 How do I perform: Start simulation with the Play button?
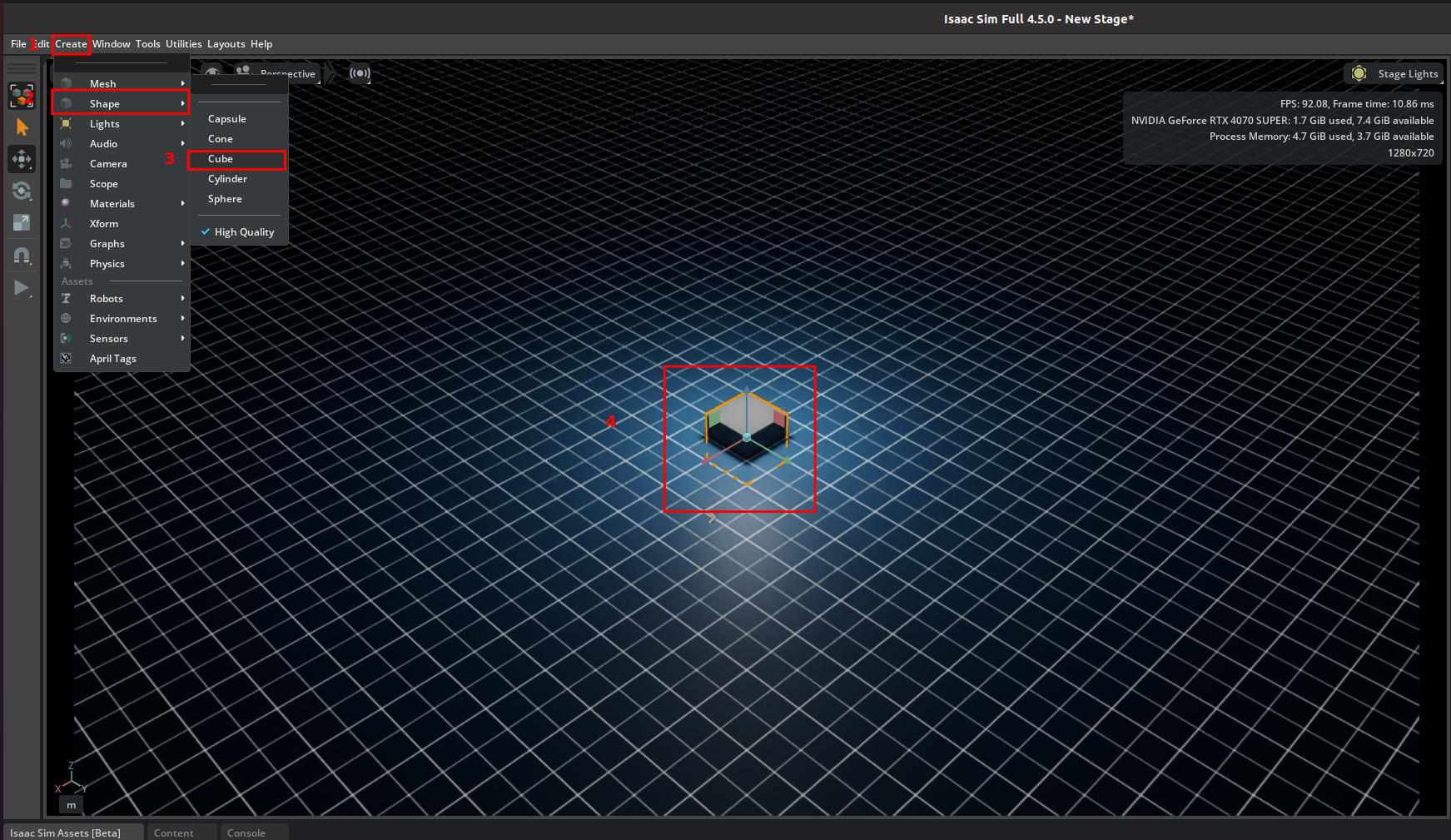pos(22,288)
